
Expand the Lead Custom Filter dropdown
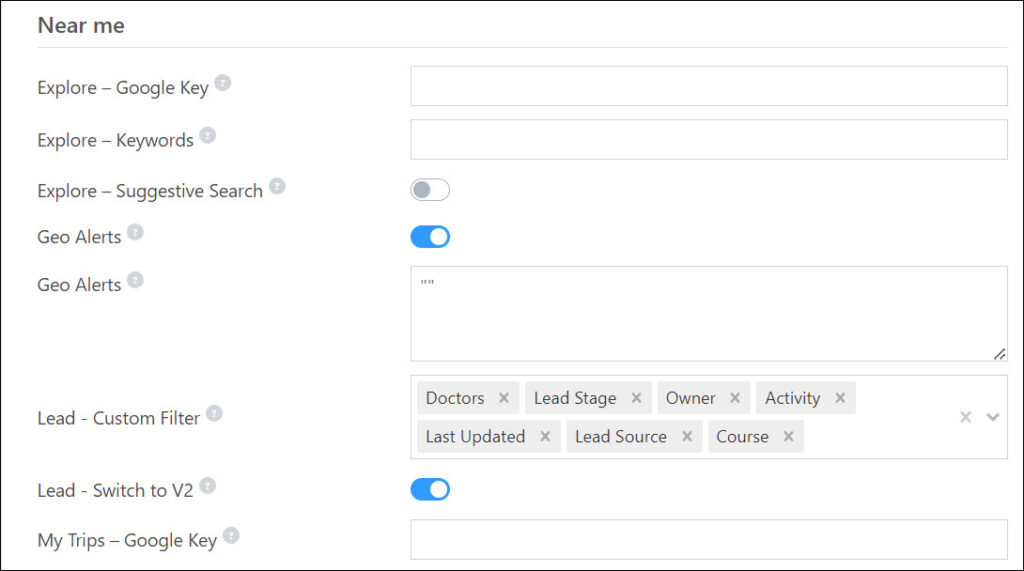point(993,417)
